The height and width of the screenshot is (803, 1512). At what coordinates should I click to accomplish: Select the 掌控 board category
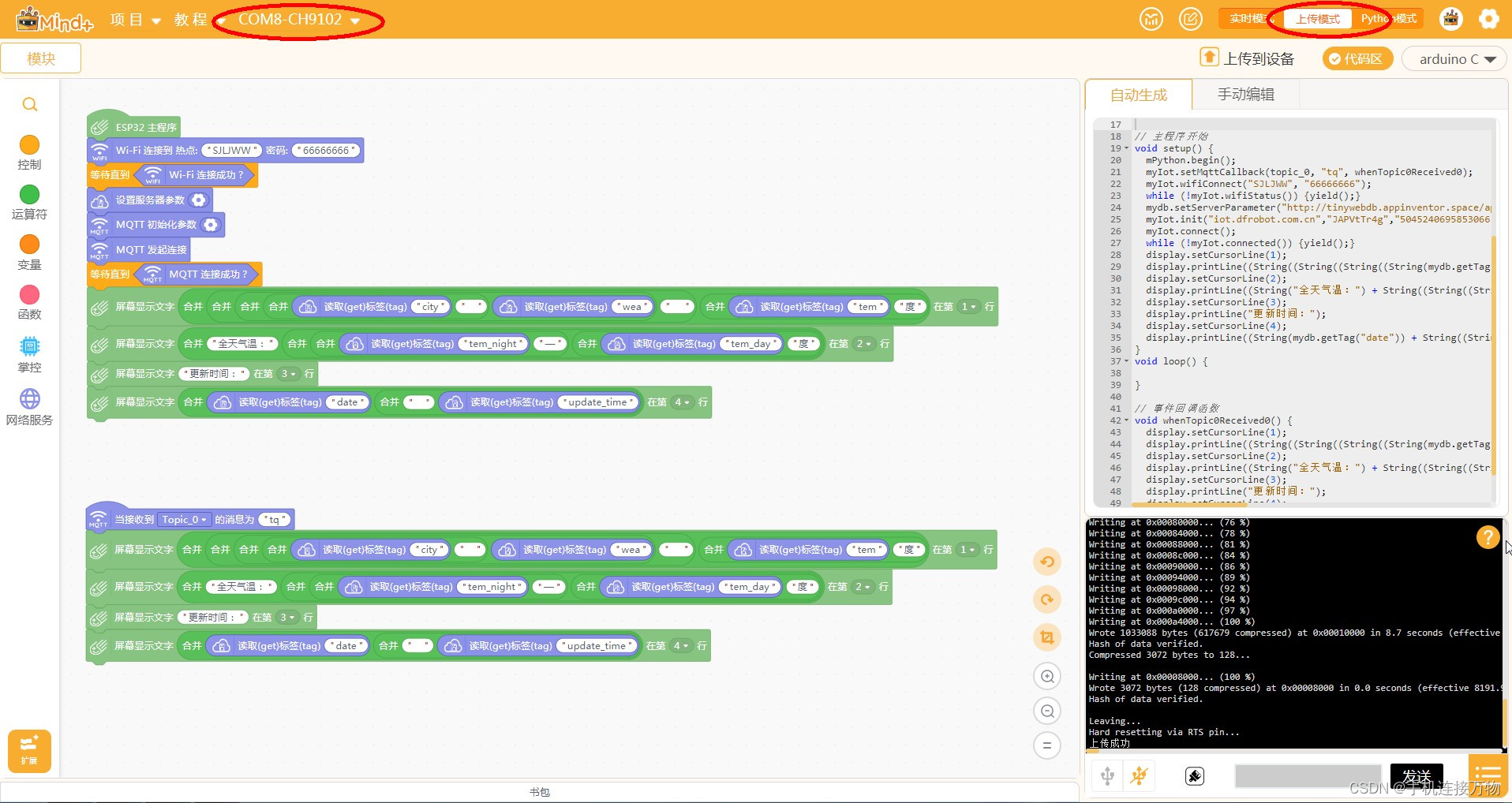point(29,354)
